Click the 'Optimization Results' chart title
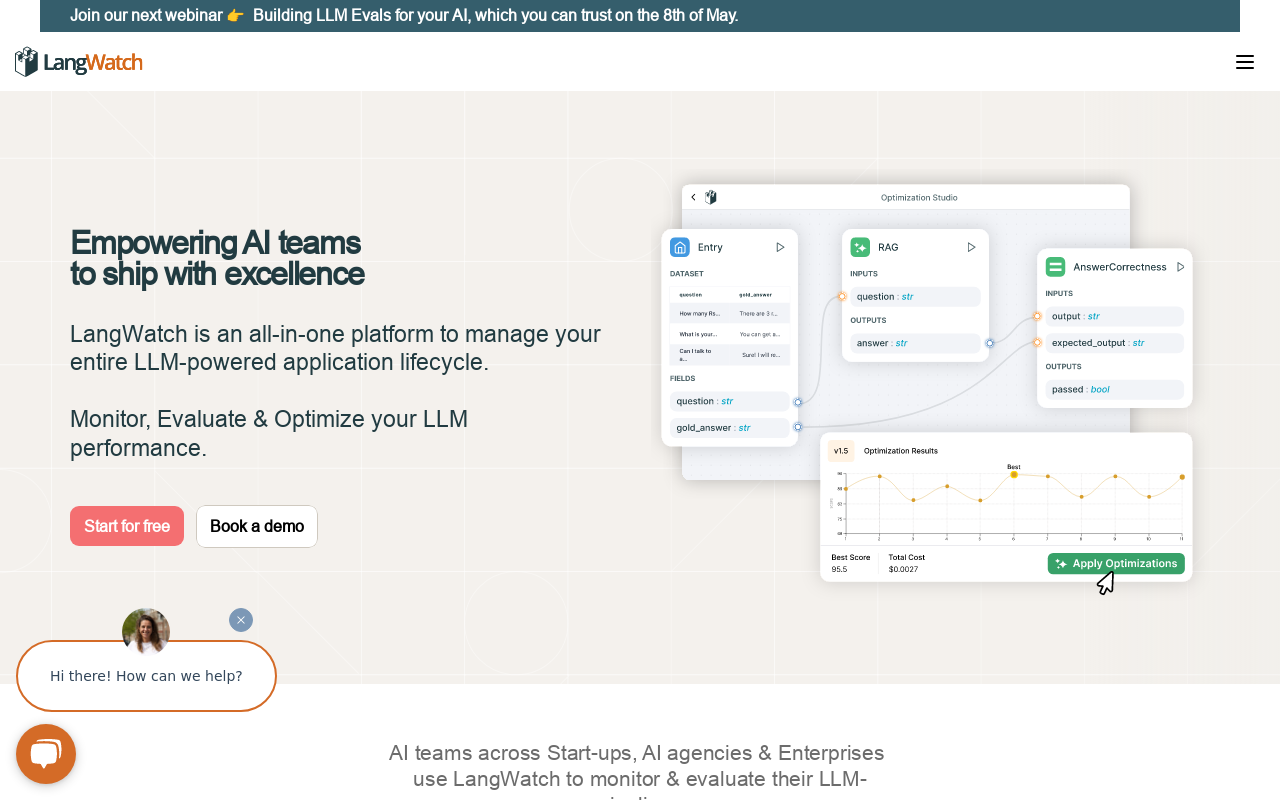Screen dimensions: 1280x800 point(901,451)
